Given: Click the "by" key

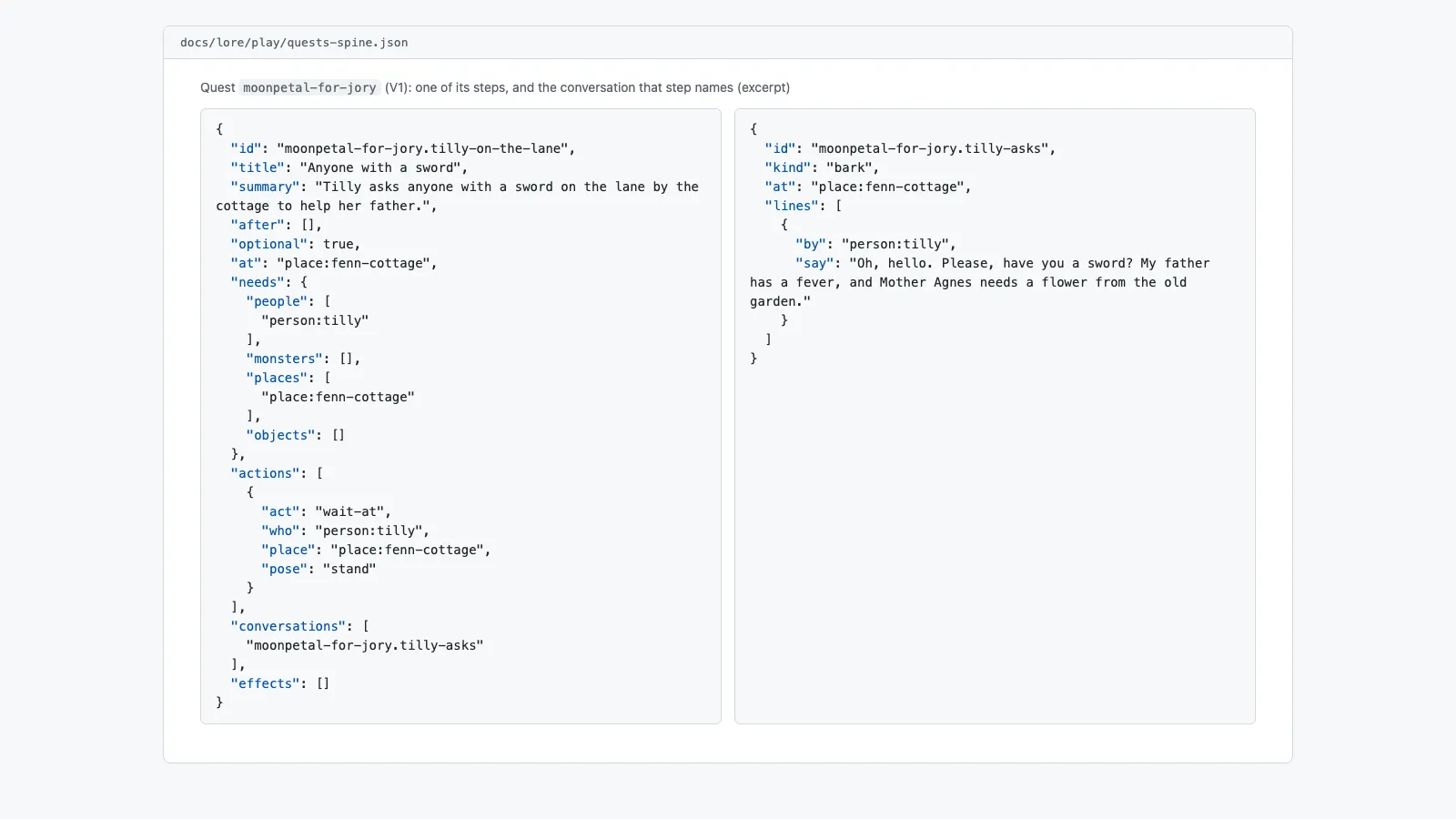Looking at the screenshot, I should 811,244.
